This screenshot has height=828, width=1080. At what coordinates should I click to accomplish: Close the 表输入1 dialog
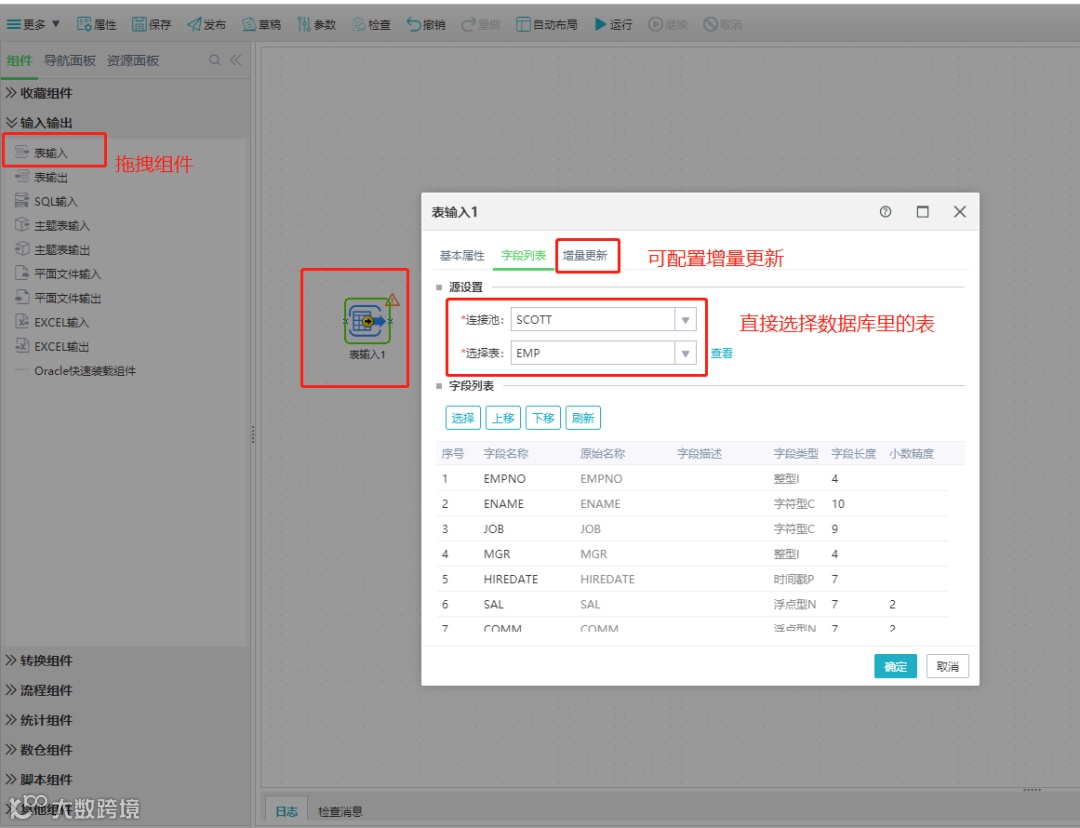(x=959, y=211)
